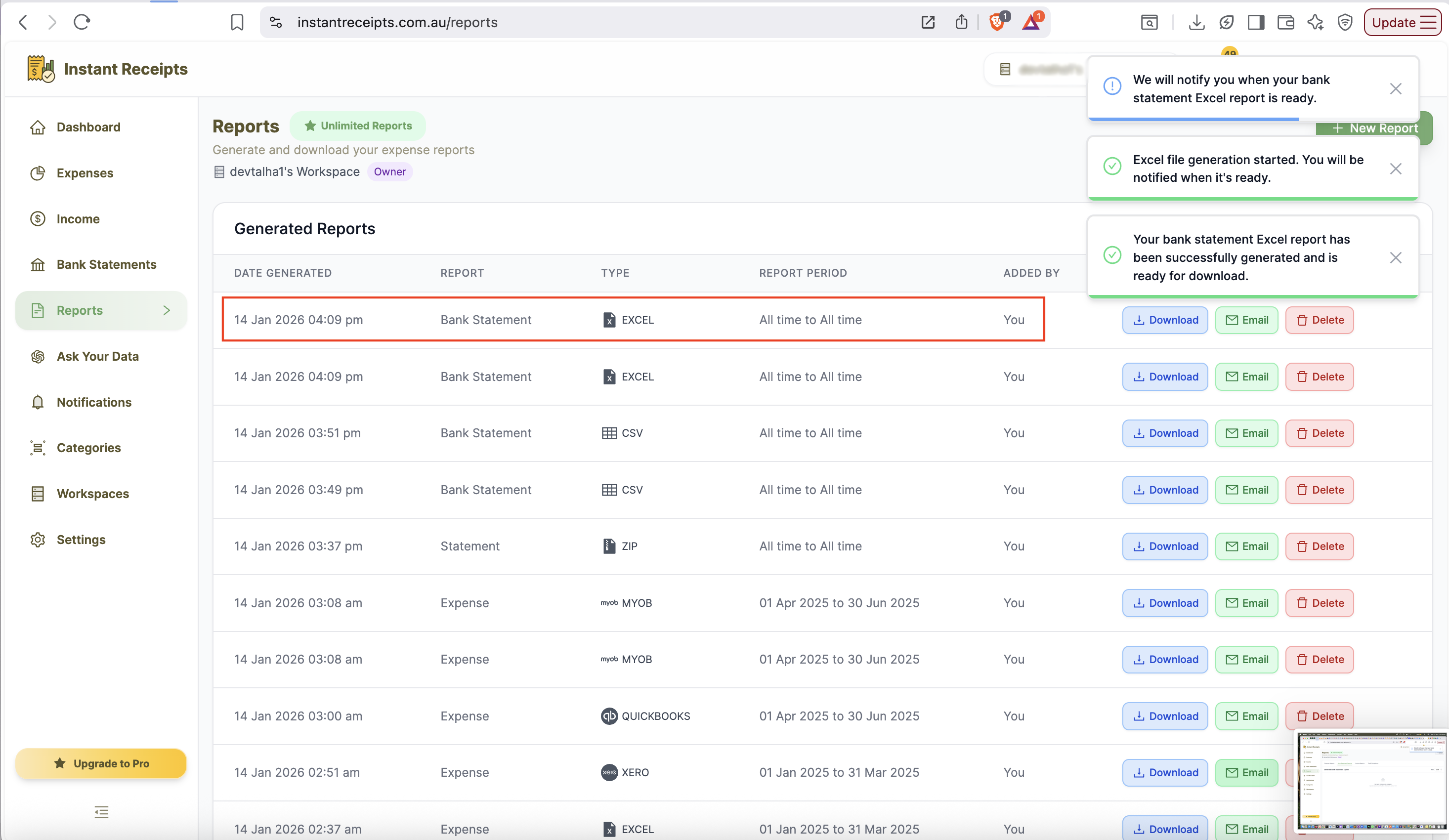1449x840 pixels.
Task: Open Settings in the sidebar
Action: [x=101, y=540]
